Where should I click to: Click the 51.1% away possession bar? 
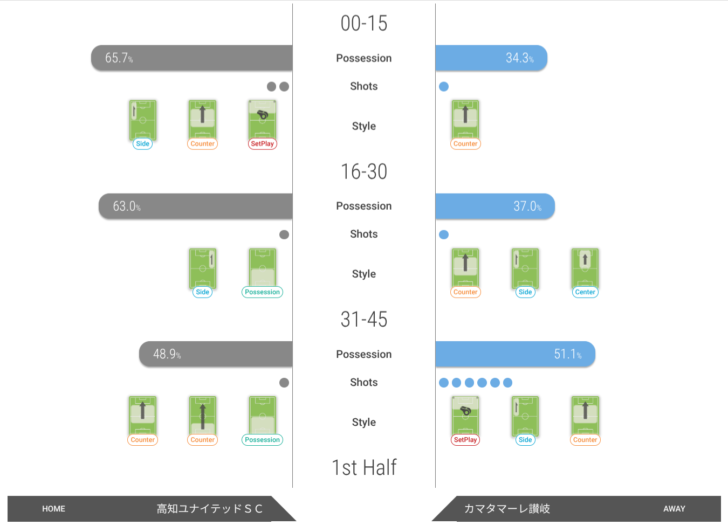[515, 354]
